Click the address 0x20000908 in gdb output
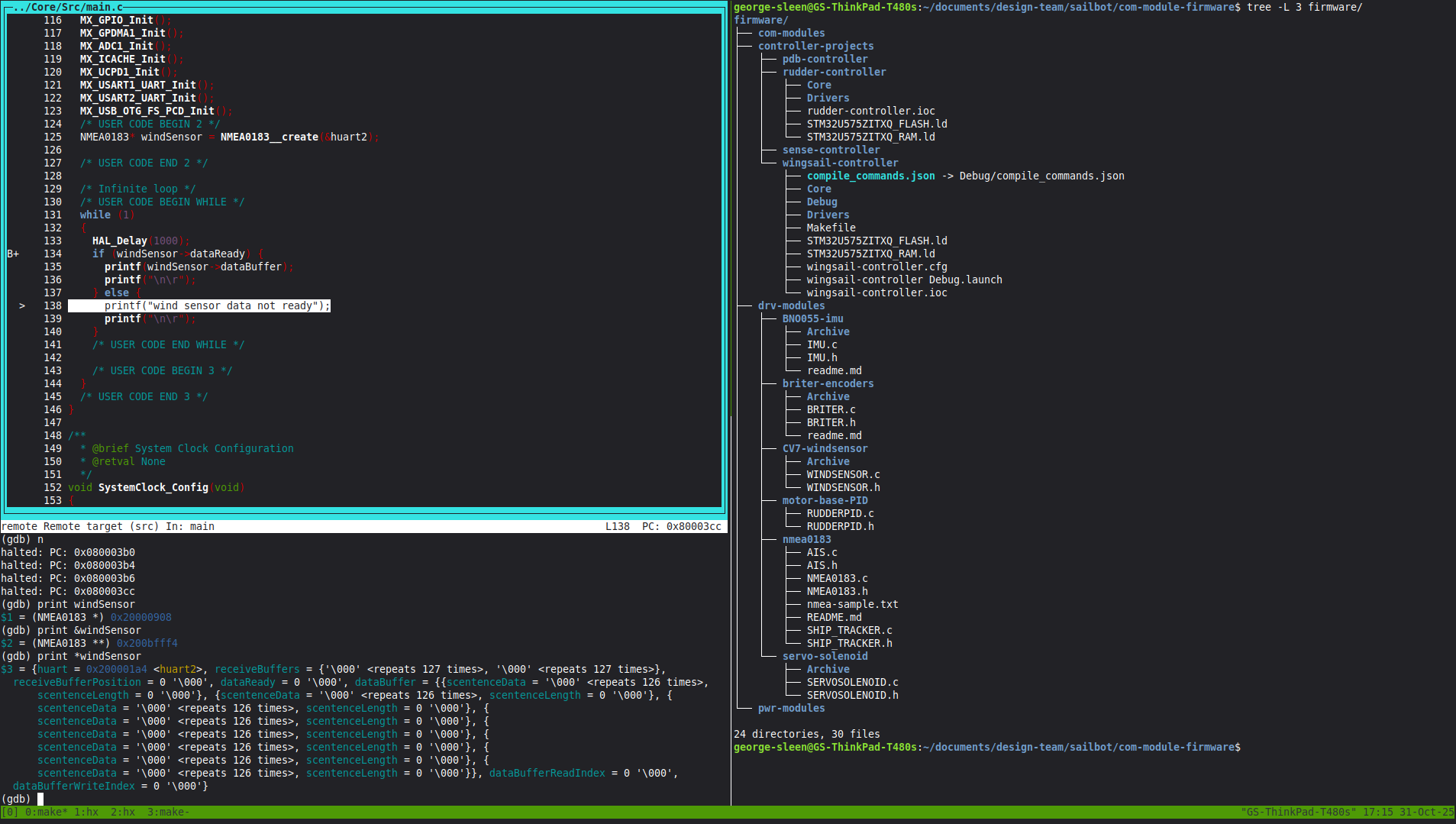Screen dimensions: 1456x824 141,617
